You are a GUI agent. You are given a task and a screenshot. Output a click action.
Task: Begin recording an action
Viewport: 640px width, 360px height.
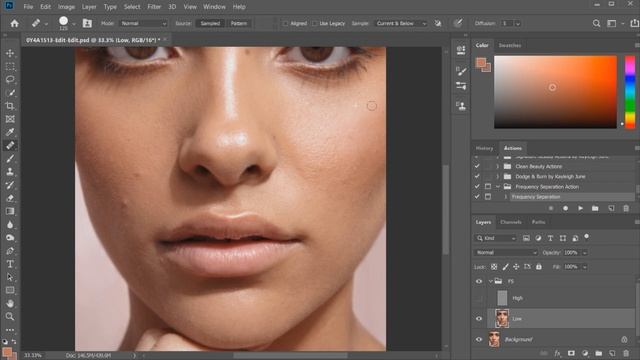click(565, 208)
